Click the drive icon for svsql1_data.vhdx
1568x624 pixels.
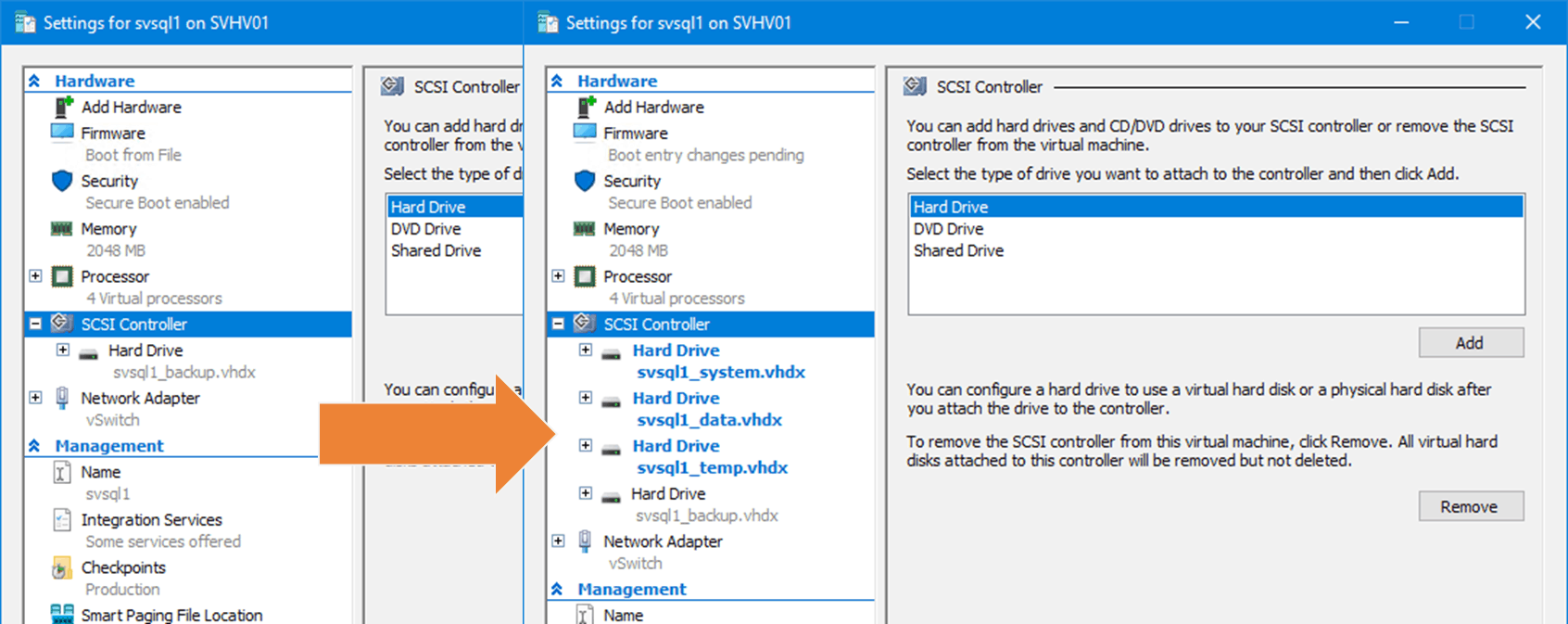coord(612,401)
